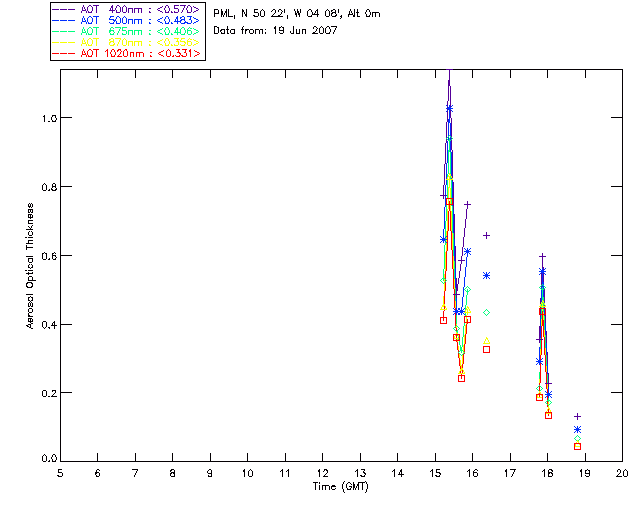Click the AOT 400nm legend entry
The height and width of the screenshot is (512, 640).
(x=127, y=9)
